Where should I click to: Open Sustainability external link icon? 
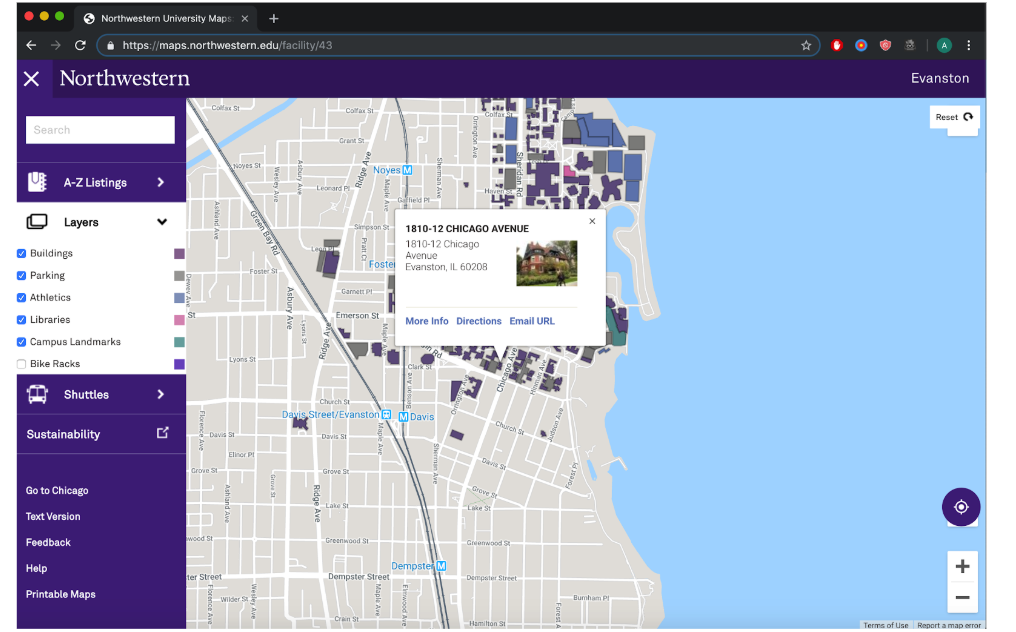(163, 433)
